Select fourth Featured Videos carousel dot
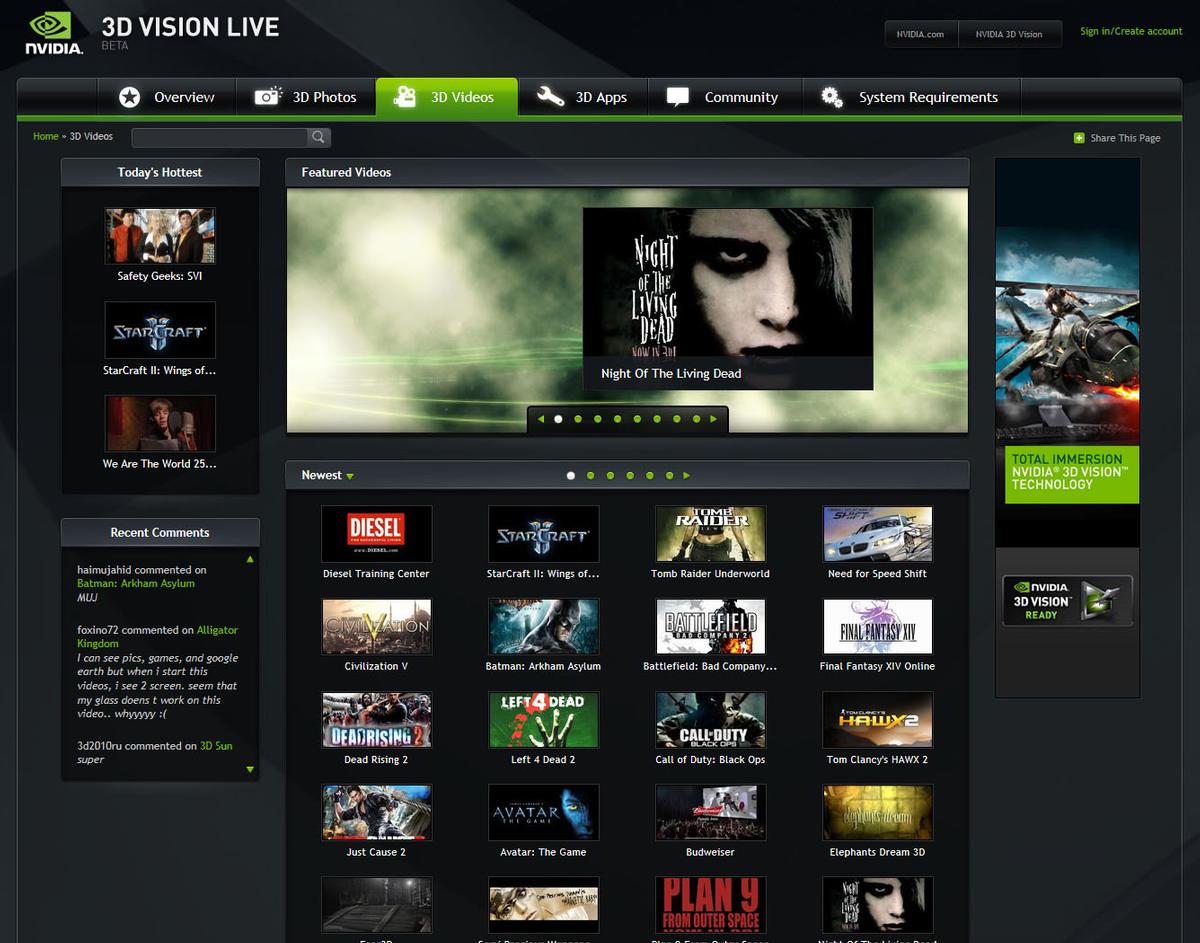 [x=617, y=419]
